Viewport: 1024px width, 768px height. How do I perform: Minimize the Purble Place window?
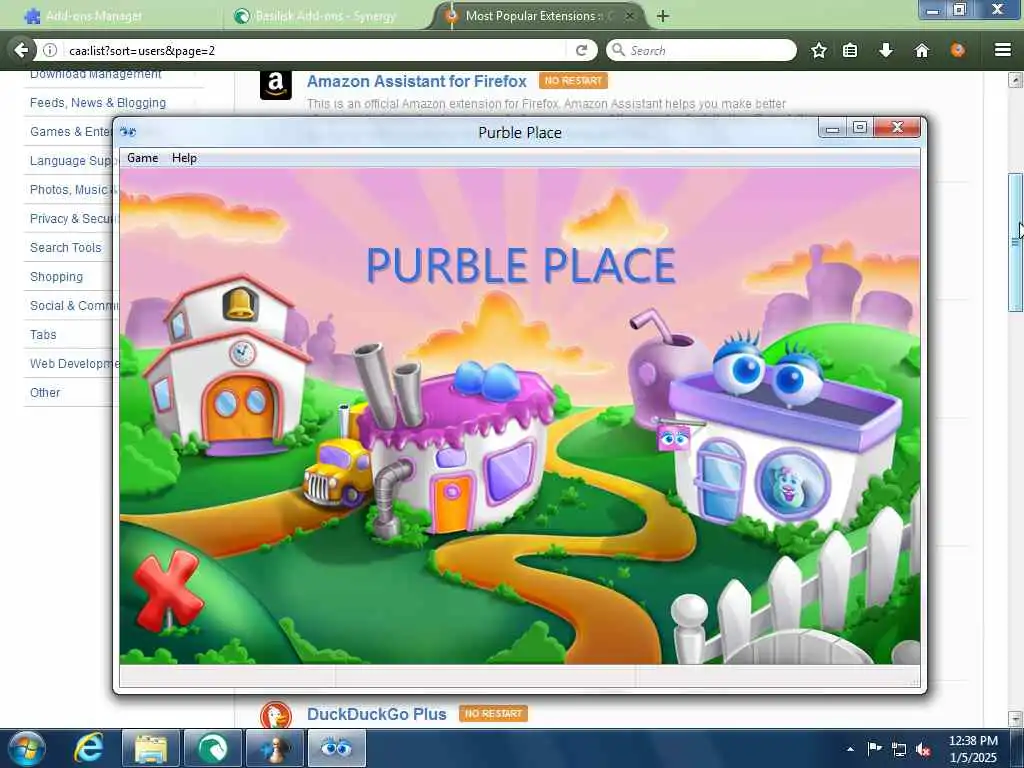[x=832, y=128]
